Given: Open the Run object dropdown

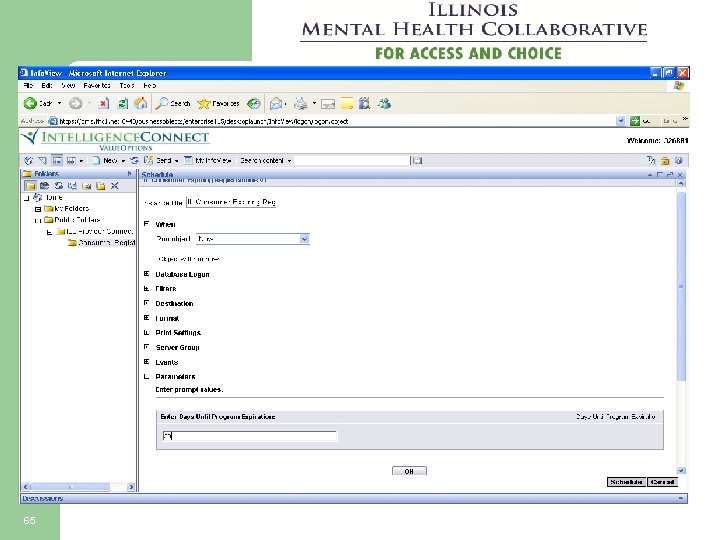Looking at the screenshot, I should pyautogui.click(x=304, y=239).
